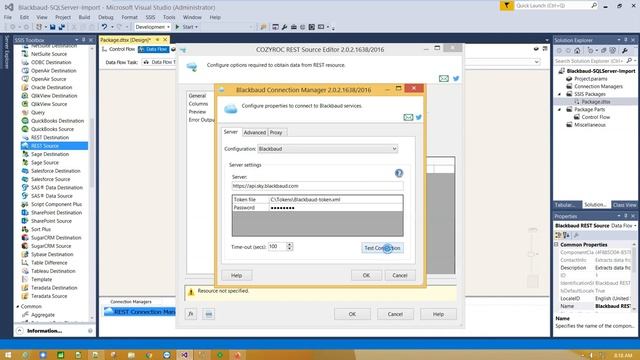Open the Configuration Blackbaud dropdown
The width and height of the screenshot is (640, 360).
327,149
